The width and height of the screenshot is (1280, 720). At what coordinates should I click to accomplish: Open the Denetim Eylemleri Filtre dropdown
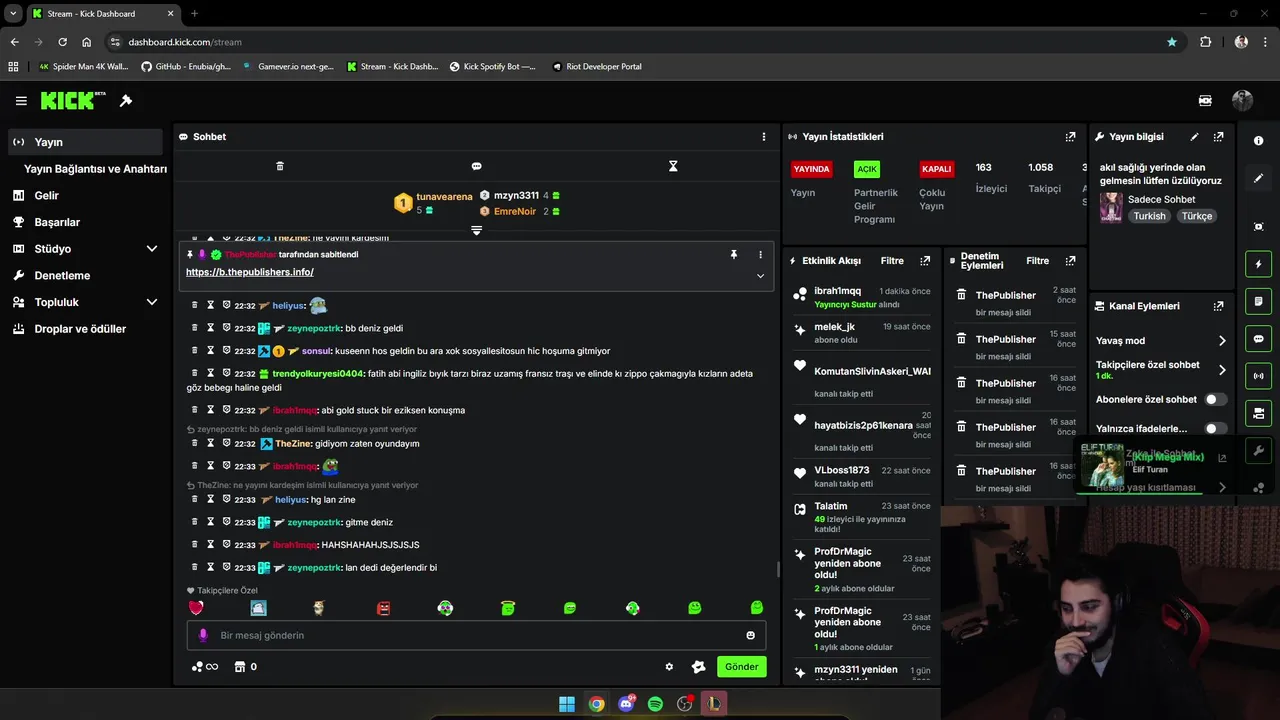click(1038, 261)
